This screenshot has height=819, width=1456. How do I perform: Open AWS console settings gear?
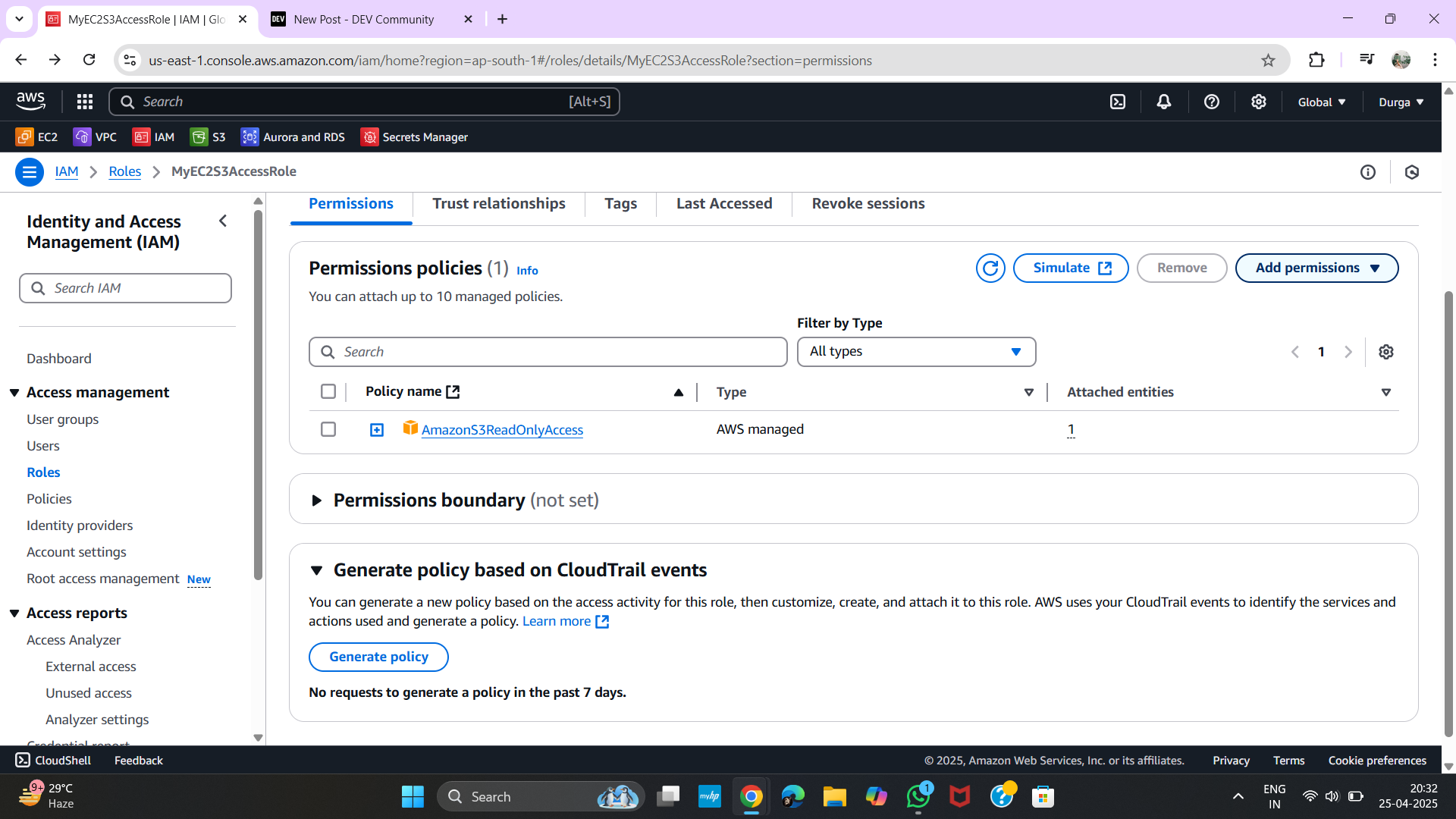coord(1259,102)
